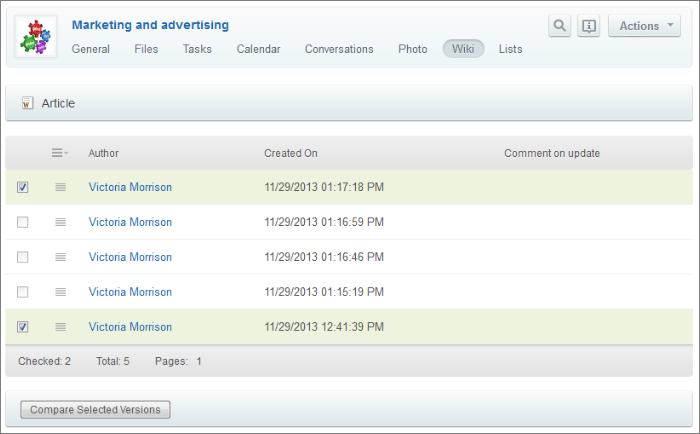Open row menu for 01:16:59 PM version
This screenshot has width=700, height=434.
click(x=60, y=222)
